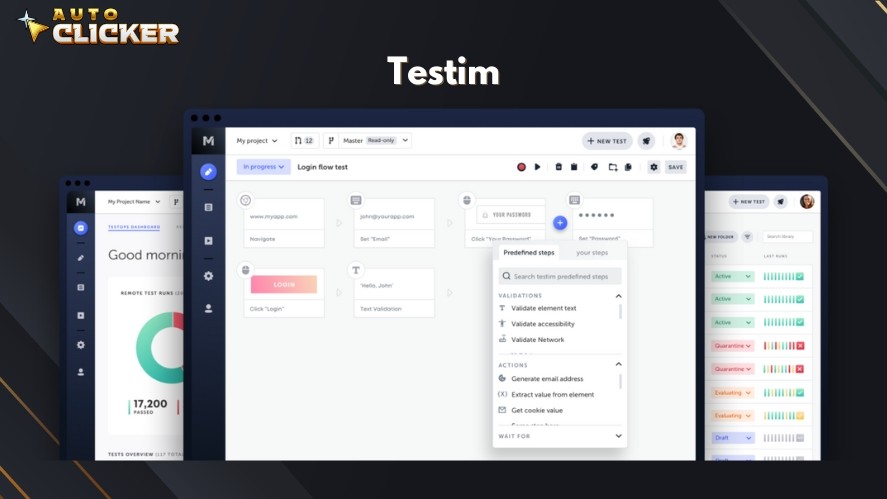The image size is (887, 499).
Task: Click the Navigate step's icon
Action: pyautogui.click(x=246, y=200)
